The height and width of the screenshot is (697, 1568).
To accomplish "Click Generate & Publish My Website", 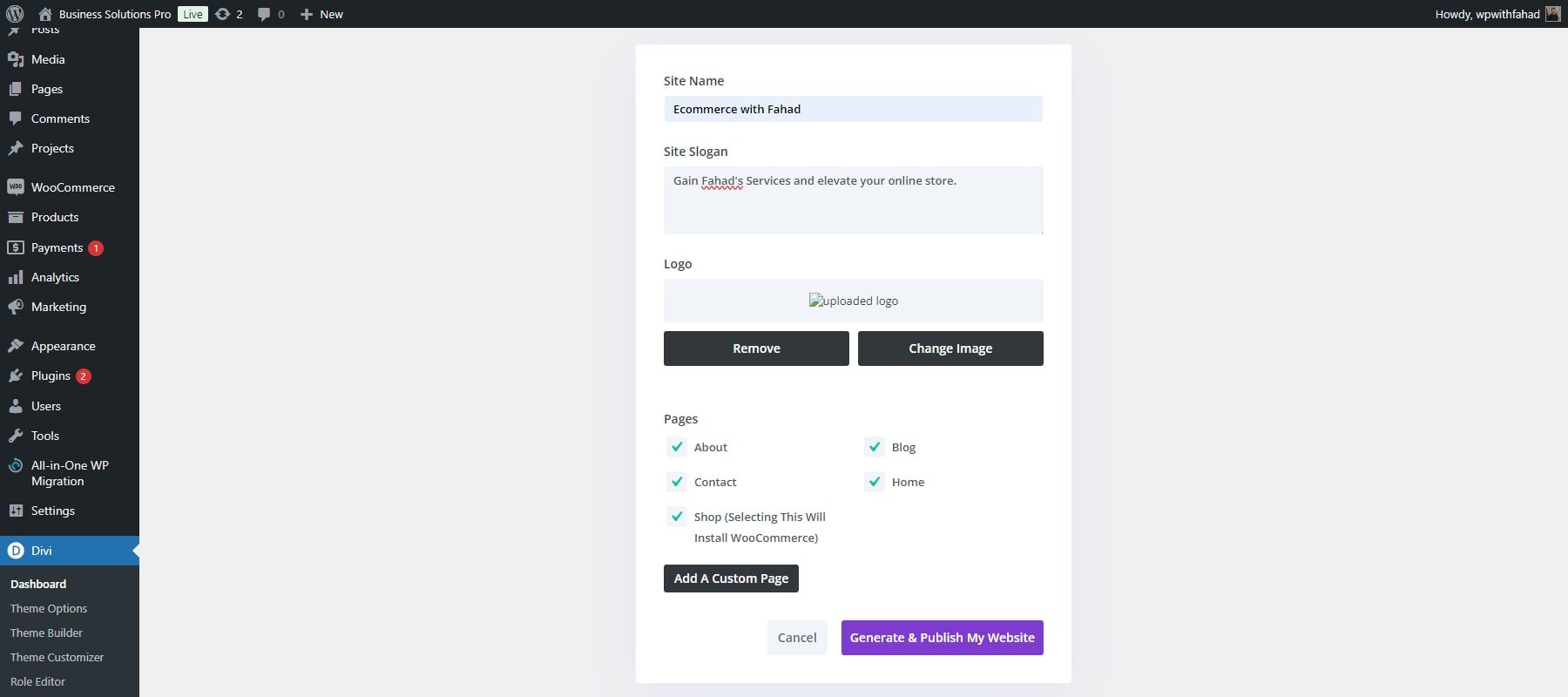I will click(942, 638).
